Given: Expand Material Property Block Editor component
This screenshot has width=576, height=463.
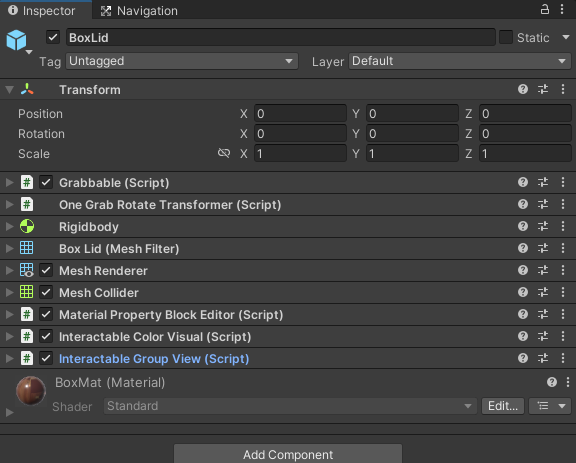Looking at the screenshot, I should 10,315.
